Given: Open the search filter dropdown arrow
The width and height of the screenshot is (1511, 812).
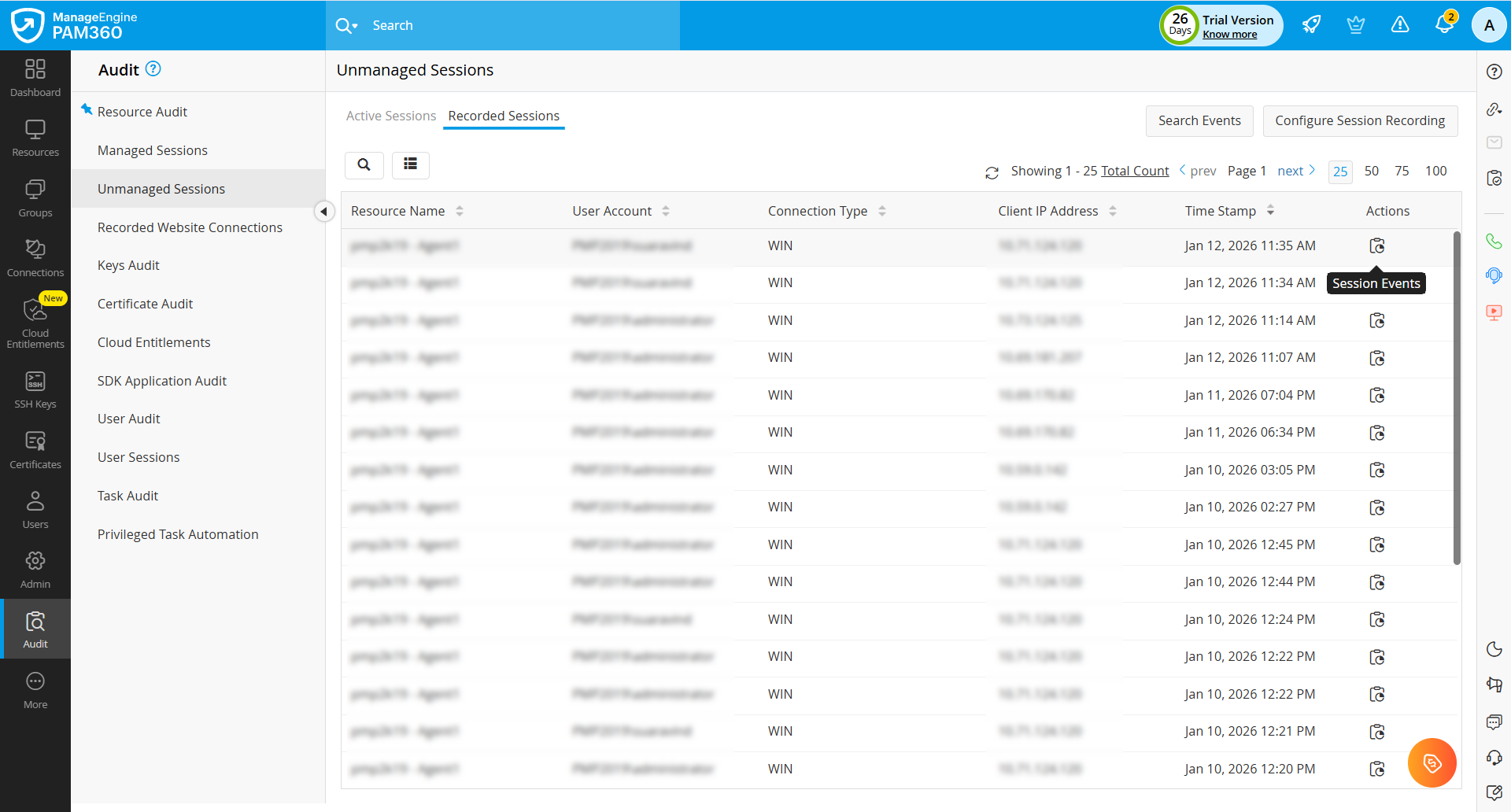Looking at the screenshot, I should (x=355, y=26).
